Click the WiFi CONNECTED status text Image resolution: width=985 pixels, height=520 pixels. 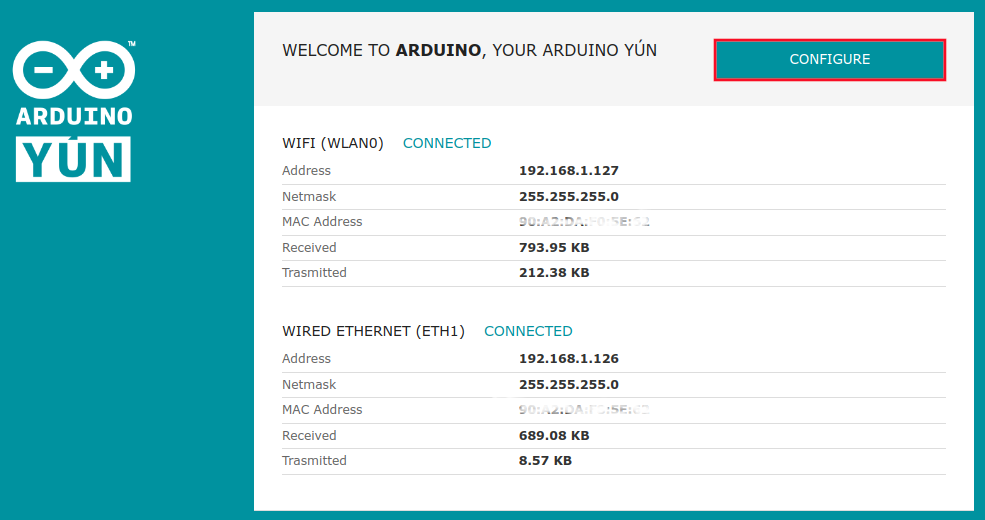point(447,143)
